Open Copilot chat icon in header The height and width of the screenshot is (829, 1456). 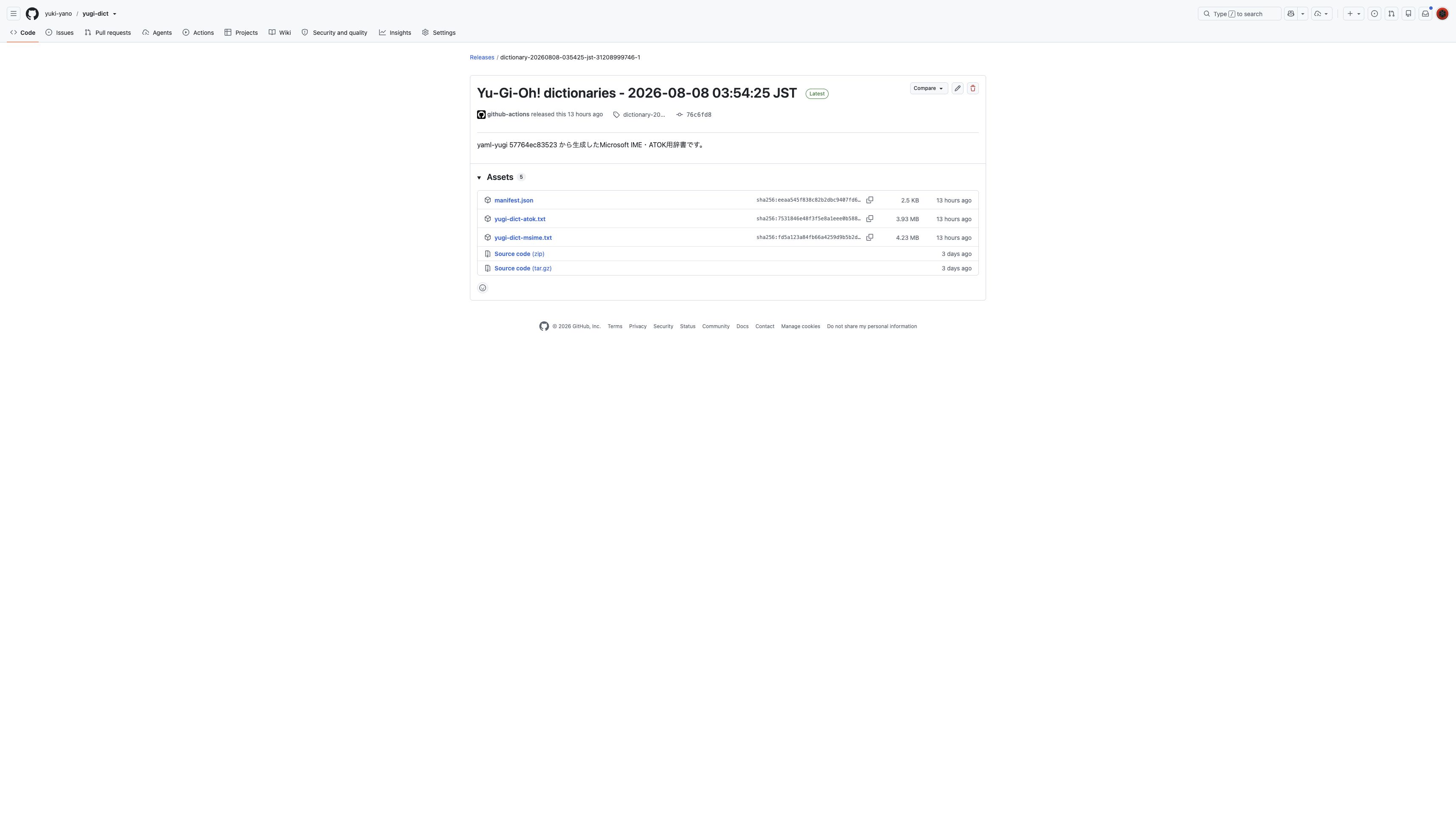[1290, 14]
